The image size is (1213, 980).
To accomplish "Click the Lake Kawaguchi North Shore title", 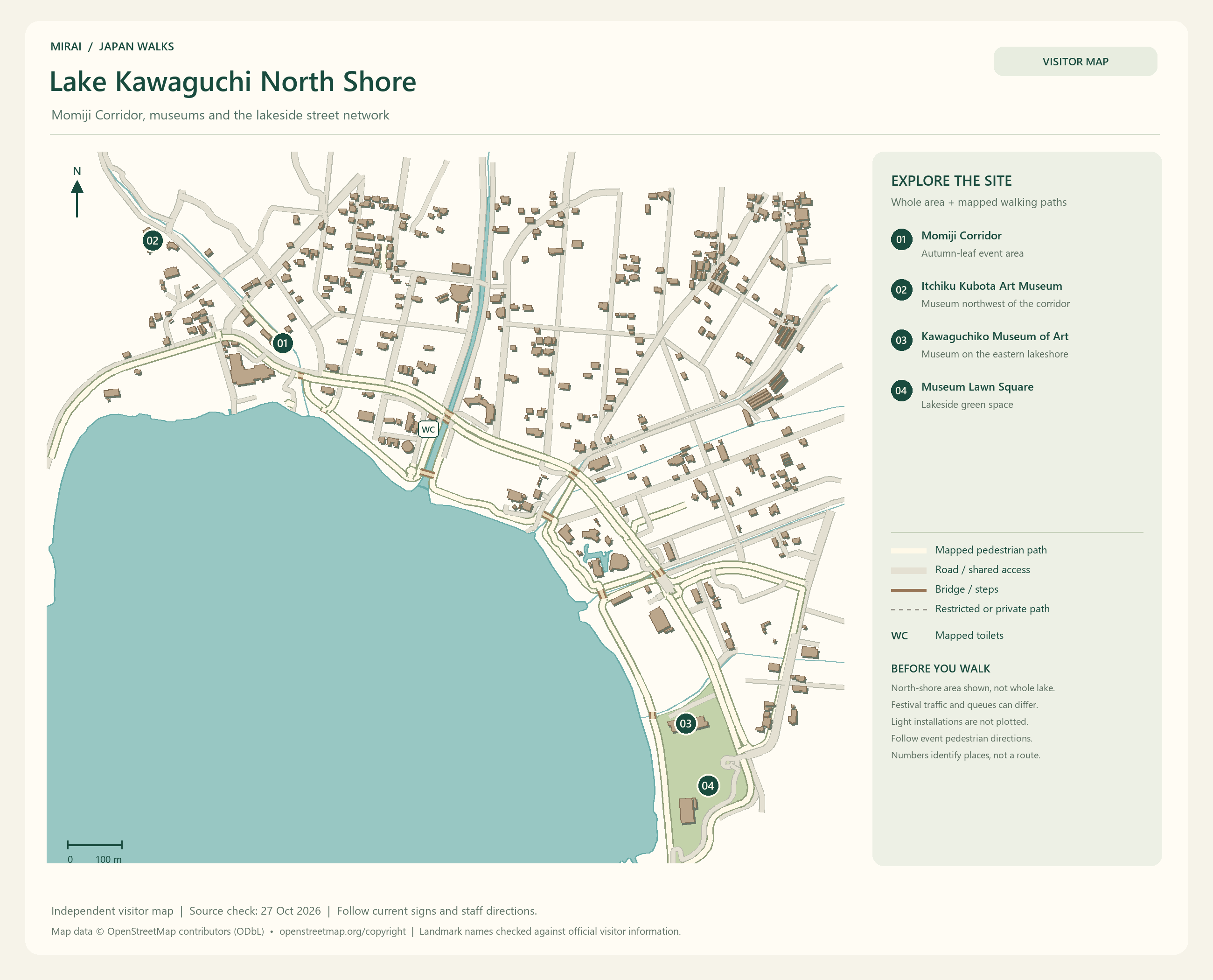I will [233, 82].
